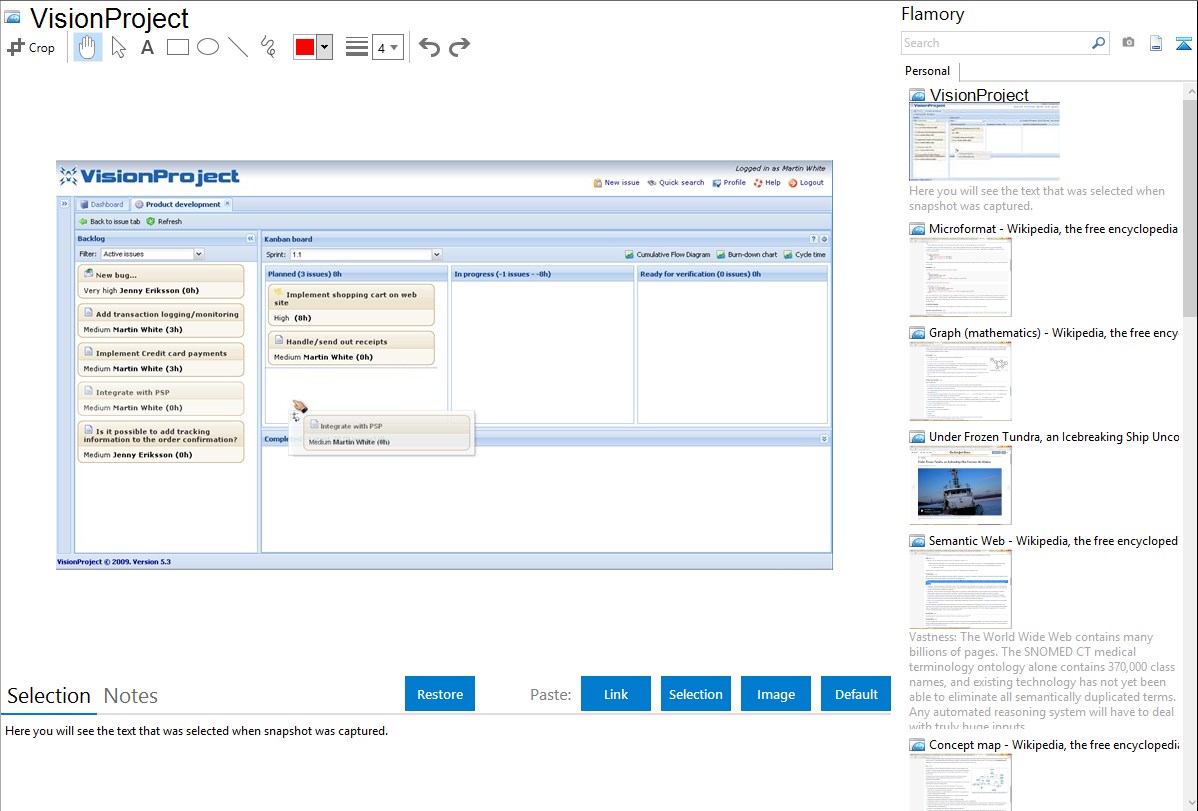Open the Burn-down chart
This screenshot has width=1198, height=811.
pyautogui.click(x=746, y=255)
